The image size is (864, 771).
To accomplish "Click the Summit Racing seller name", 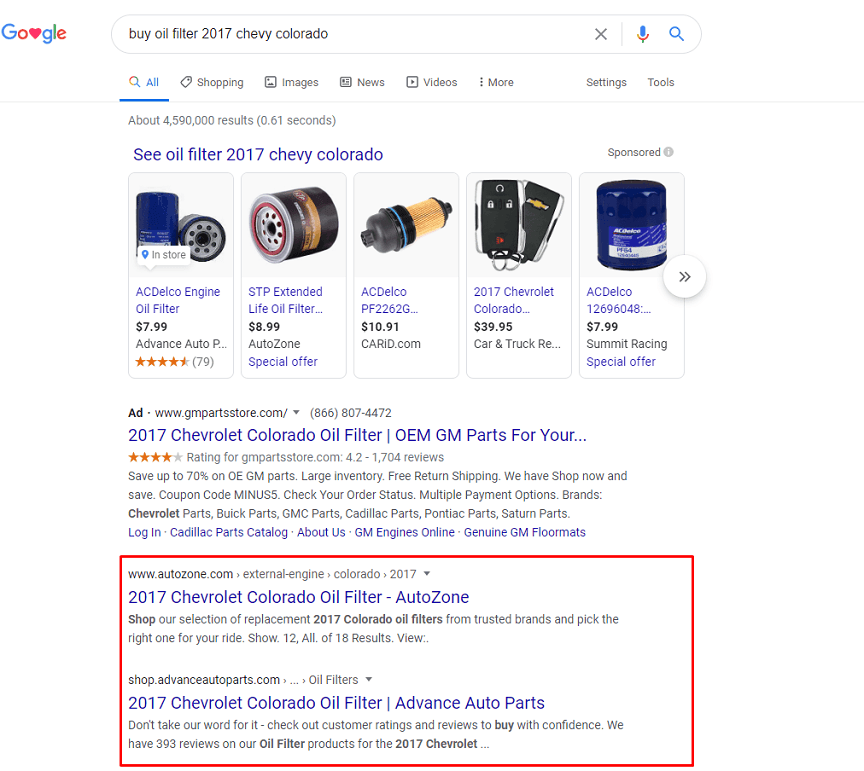I will pyautogui.click(x=627, y=344).
